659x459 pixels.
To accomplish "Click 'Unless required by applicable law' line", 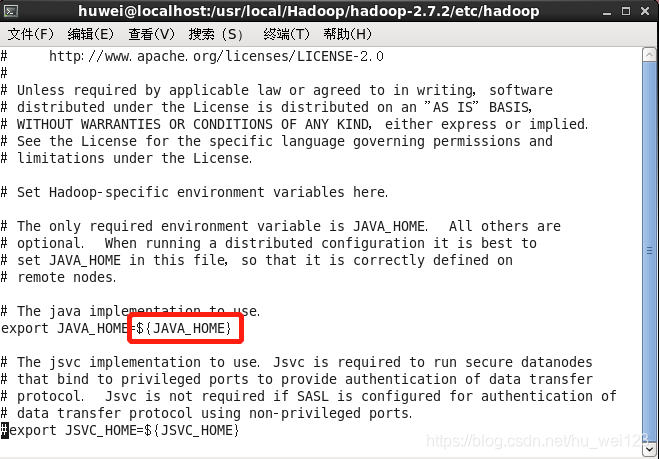I will (277, 90).
